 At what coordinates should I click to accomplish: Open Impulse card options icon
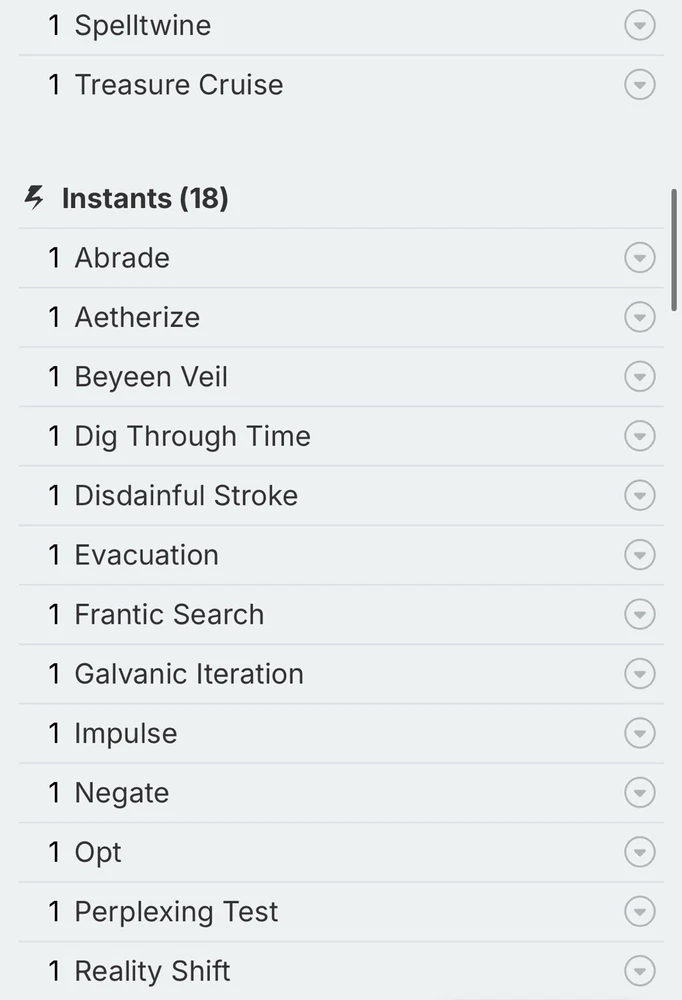639,733
